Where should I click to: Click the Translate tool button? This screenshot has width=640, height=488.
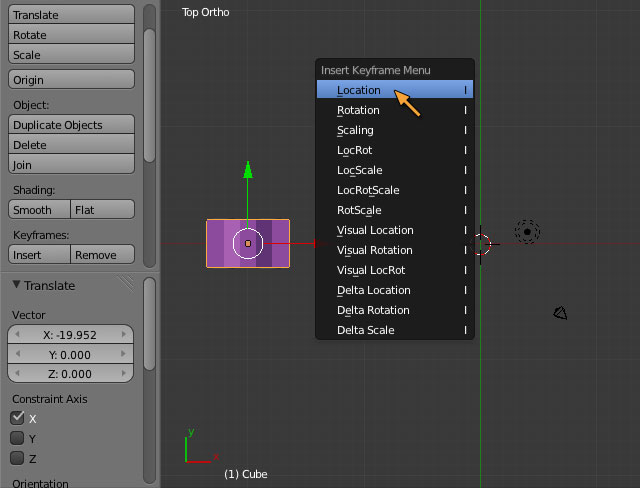coord(71,15)
